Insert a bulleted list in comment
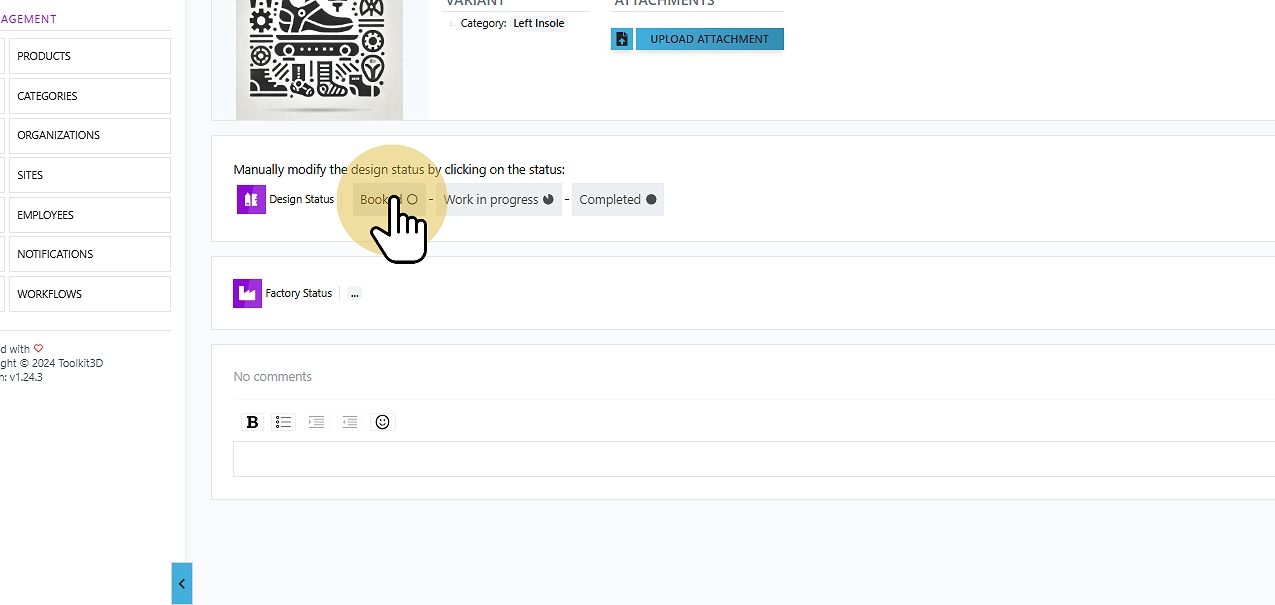 click(x=284, y=422)
